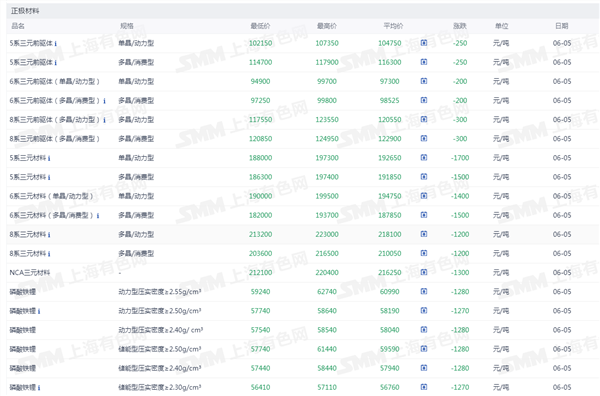
Task: Click the 最高价 column header
Action: click(x=327, y=26)
